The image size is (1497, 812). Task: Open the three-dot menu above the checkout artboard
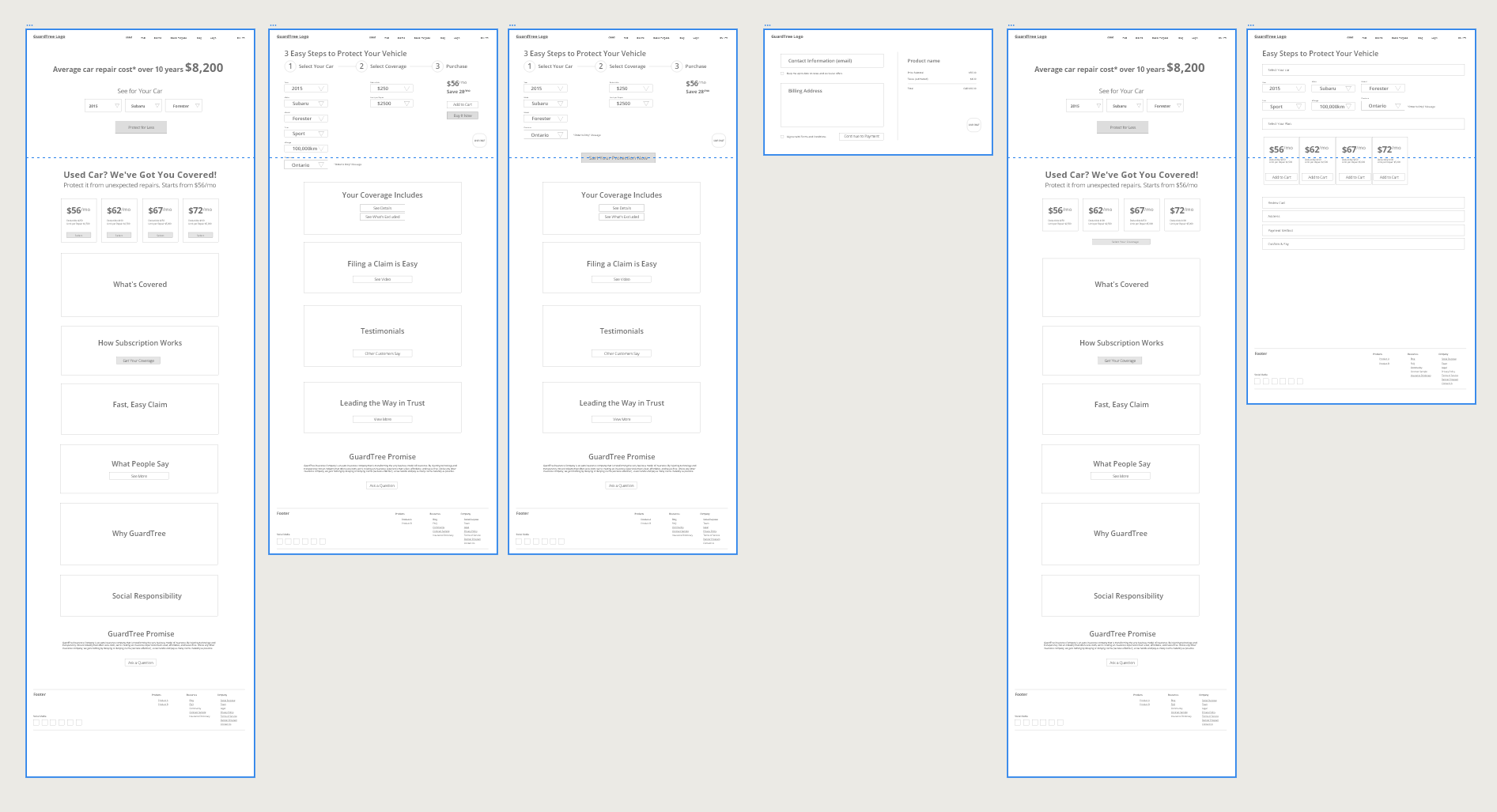tap(768, 25)
